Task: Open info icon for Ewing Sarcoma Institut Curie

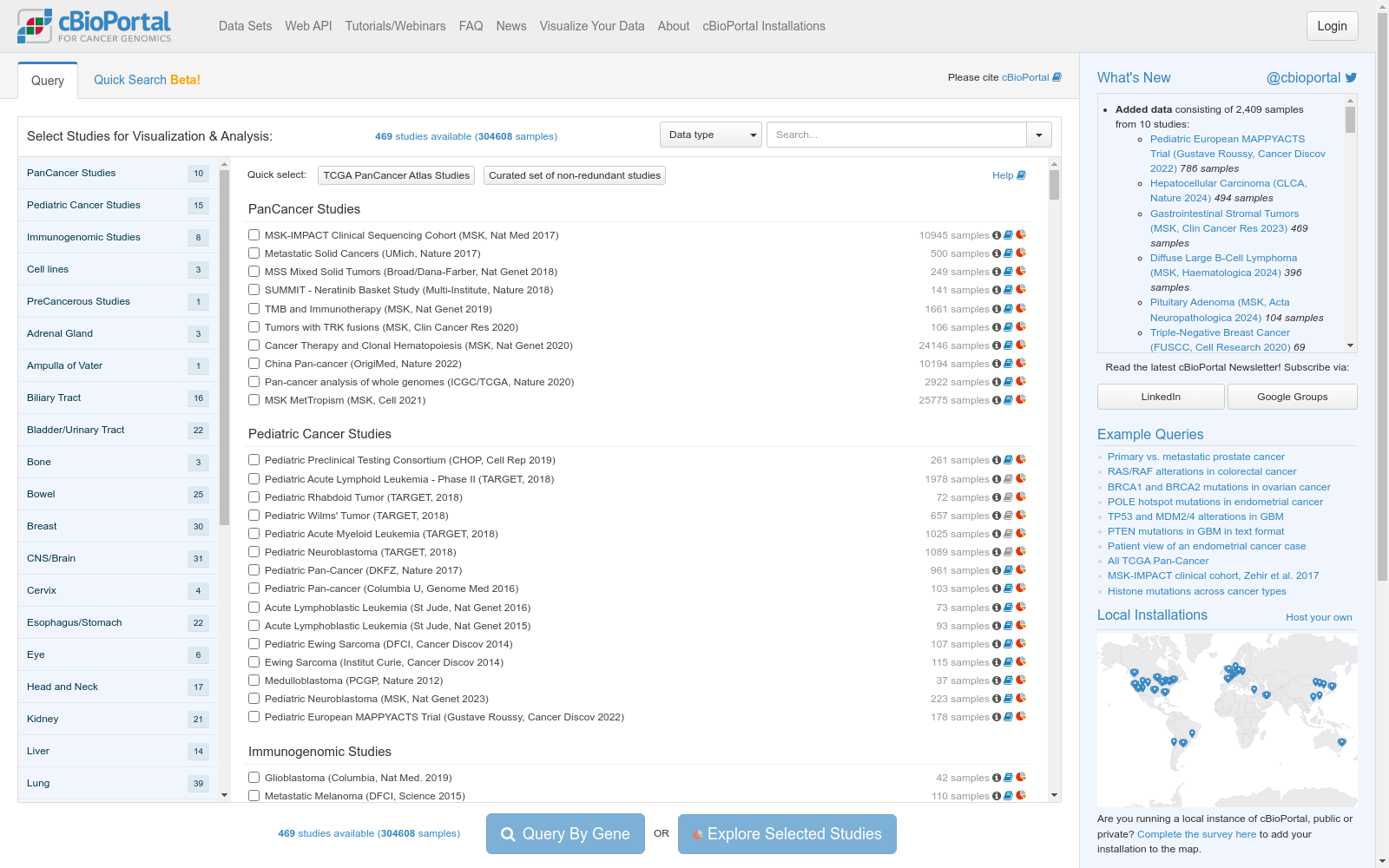Action: tap(997, 662)
